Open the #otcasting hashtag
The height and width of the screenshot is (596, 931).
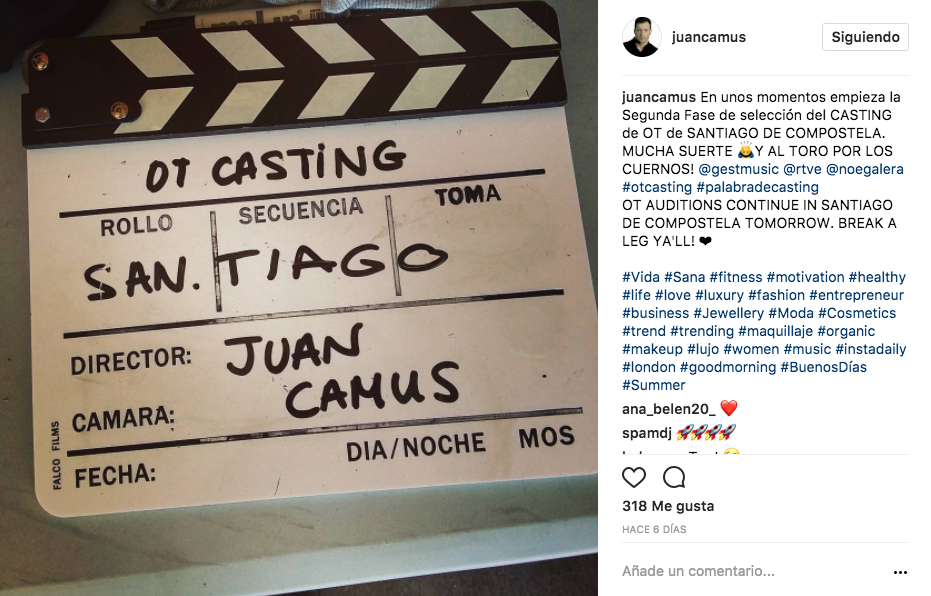[x=657, y=187]
